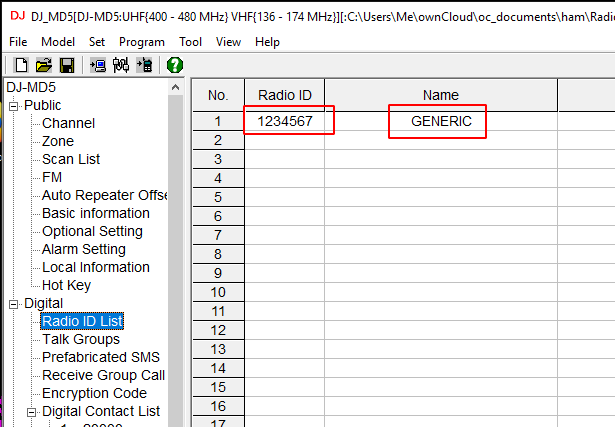Open a codeplug file with folder icon
Image resolution: width=615 pixels, height=427 pixels.
coord(44,65)
